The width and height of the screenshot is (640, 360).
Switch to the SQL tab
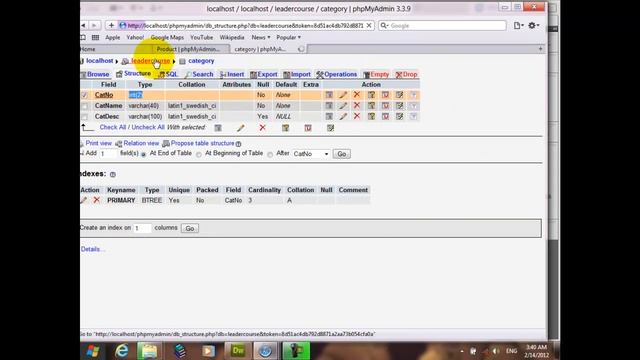click(x=168, y=74)
